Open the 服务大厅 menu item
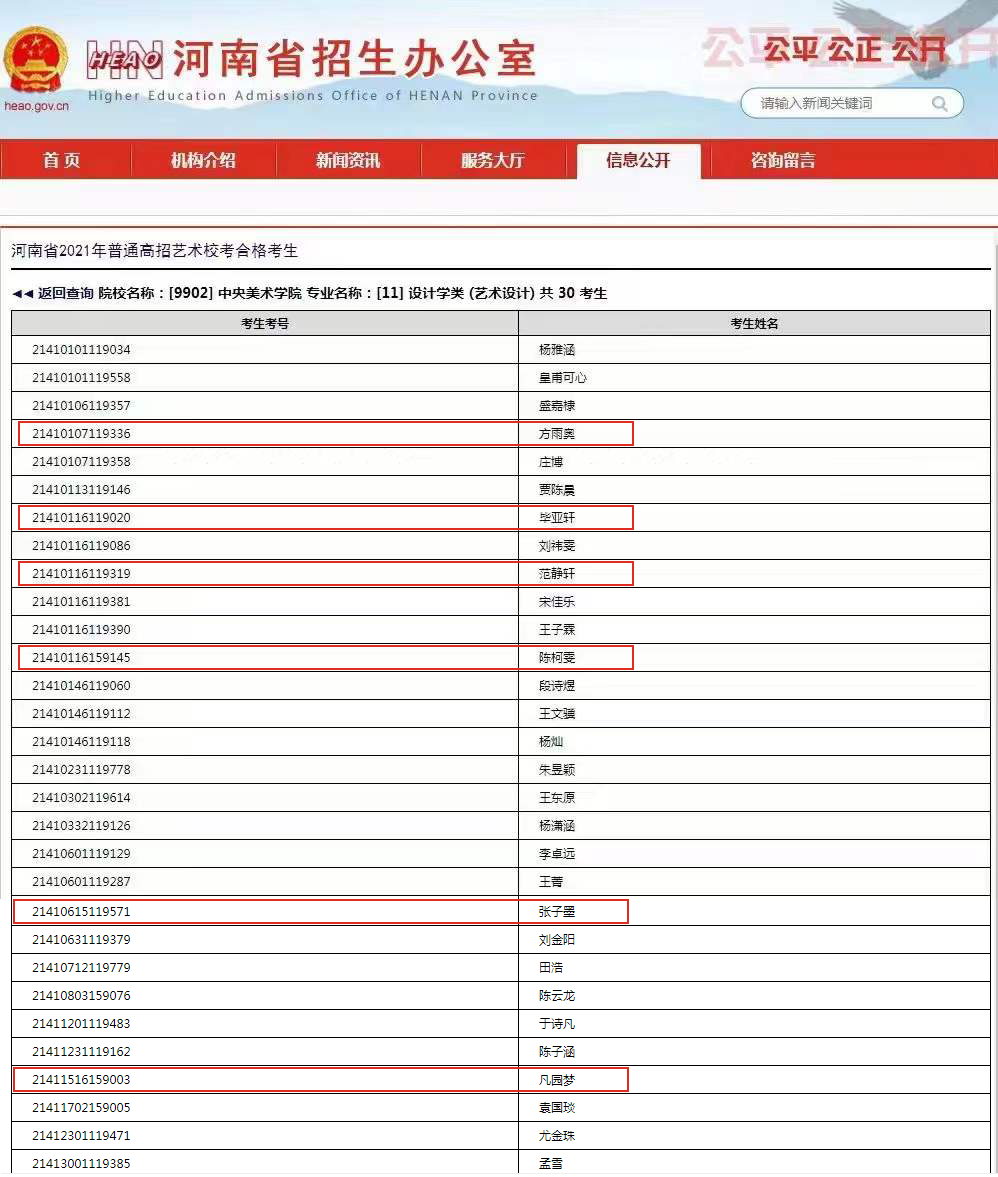The height and width of the screenshot is (1177, 998). [x=493, y=160]
